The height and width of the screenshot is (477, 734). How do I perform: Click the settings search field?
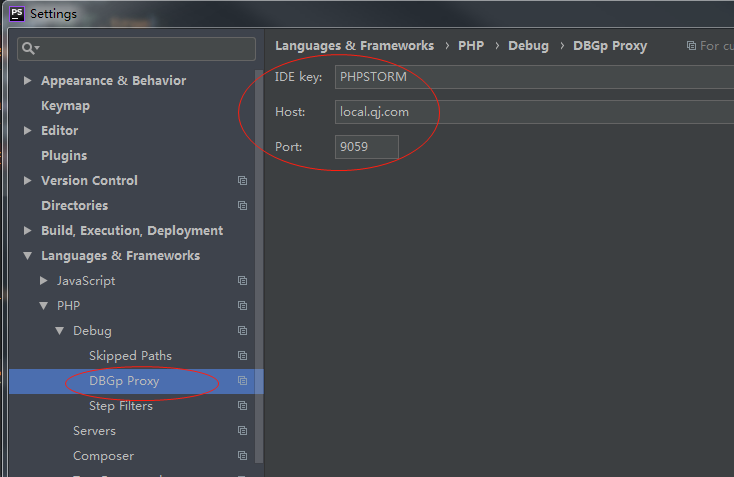[137, 49]
